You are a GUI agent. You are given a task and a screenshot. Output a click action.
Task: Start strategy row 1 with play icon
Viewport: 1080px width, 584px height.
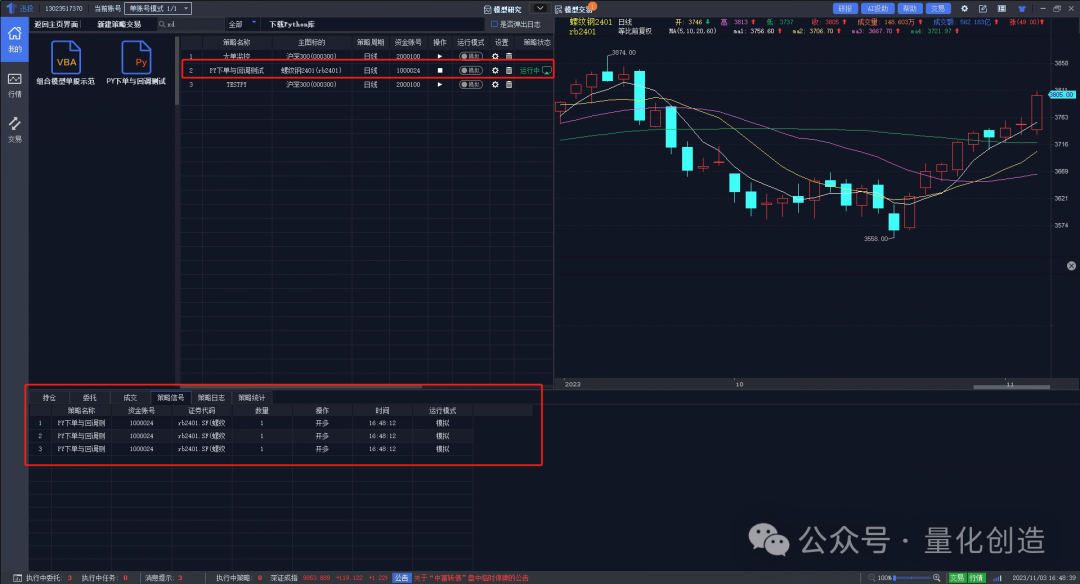coord(439,56)
